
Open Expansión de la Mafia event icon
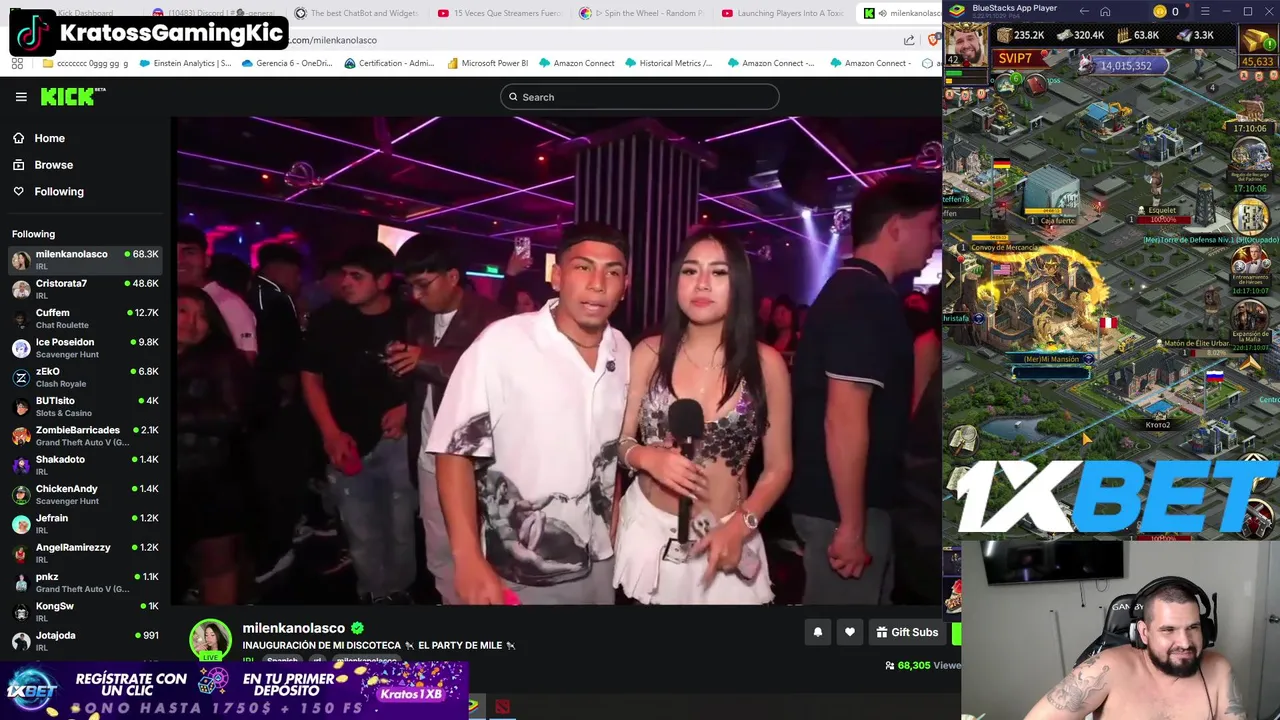(1250, 319)
